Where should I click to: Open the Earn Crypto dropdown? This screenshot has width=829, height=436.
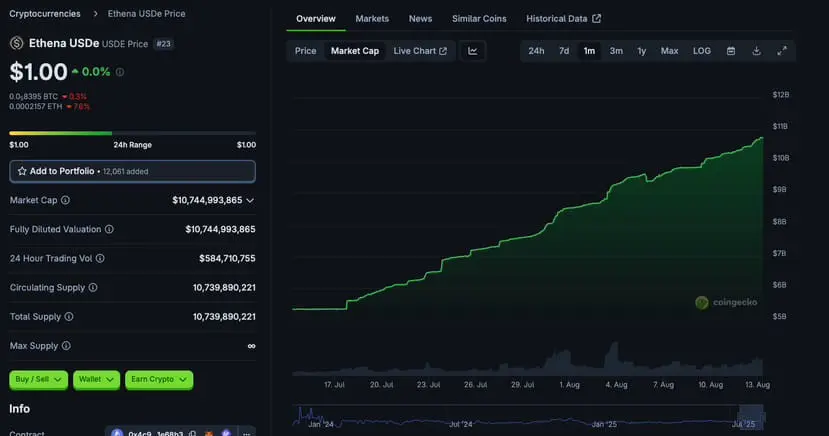(x=159, y=379)
